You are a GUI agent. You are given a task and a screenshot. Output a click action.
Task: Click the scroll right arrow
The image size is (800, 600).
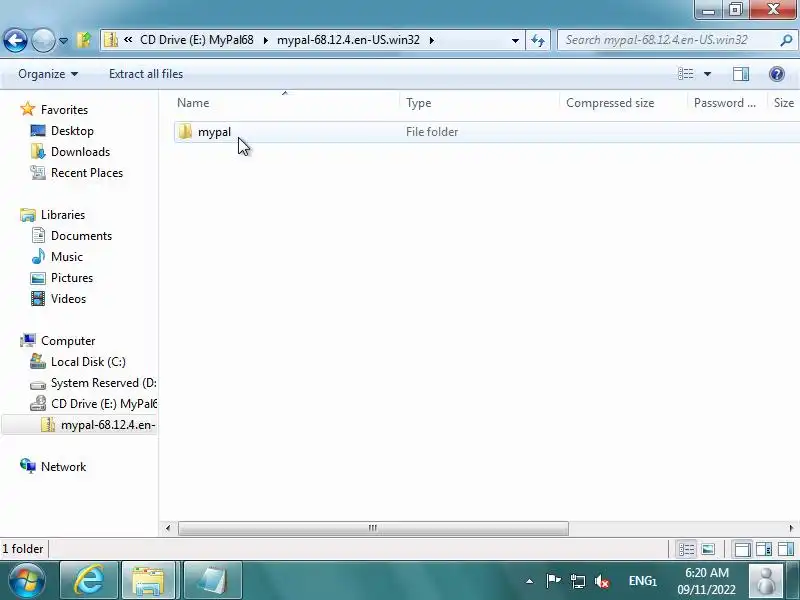point(791,528)
